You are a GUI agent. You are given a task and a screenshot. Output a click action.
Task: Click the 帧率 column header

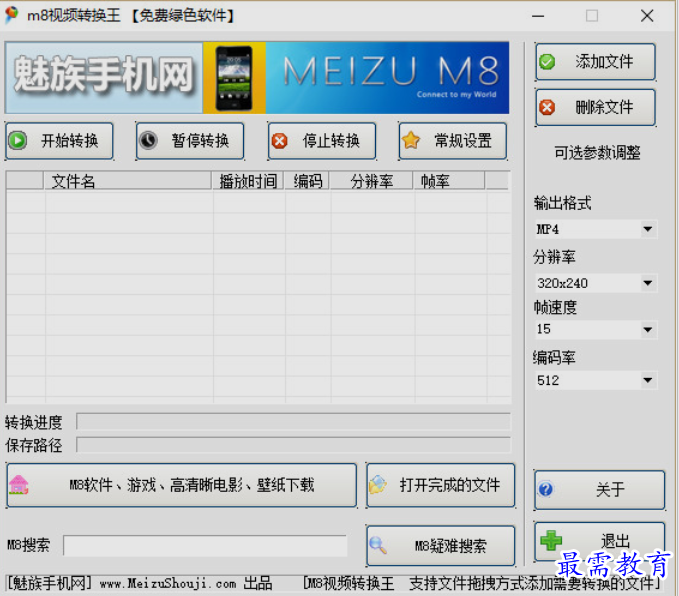pos(449,181)
